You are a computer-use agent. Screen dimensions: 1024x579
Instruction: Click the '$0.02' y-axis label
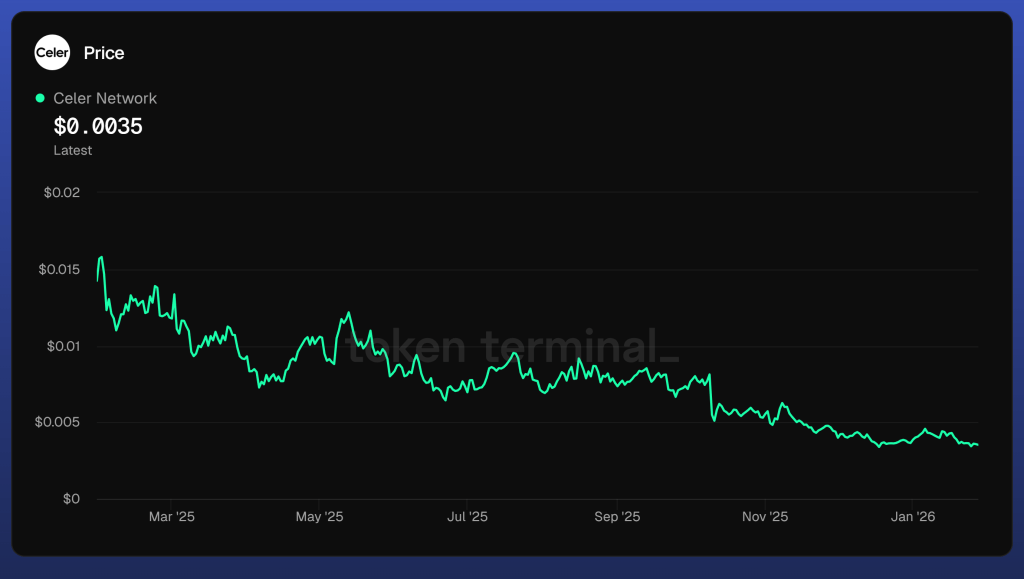click(x=62, y=193)
